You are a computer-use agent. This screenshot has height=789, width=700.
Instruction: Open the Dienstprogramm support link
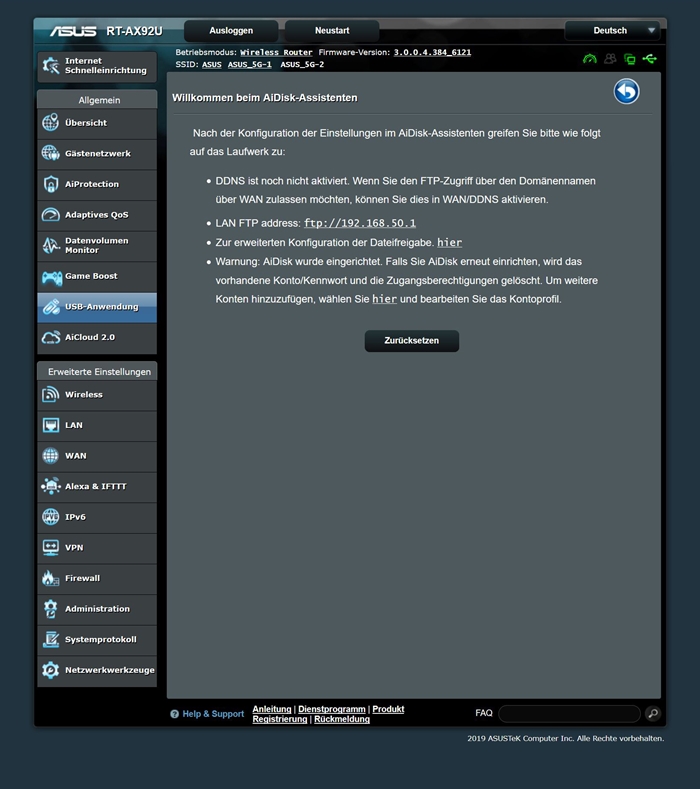[x=332, y=709]
